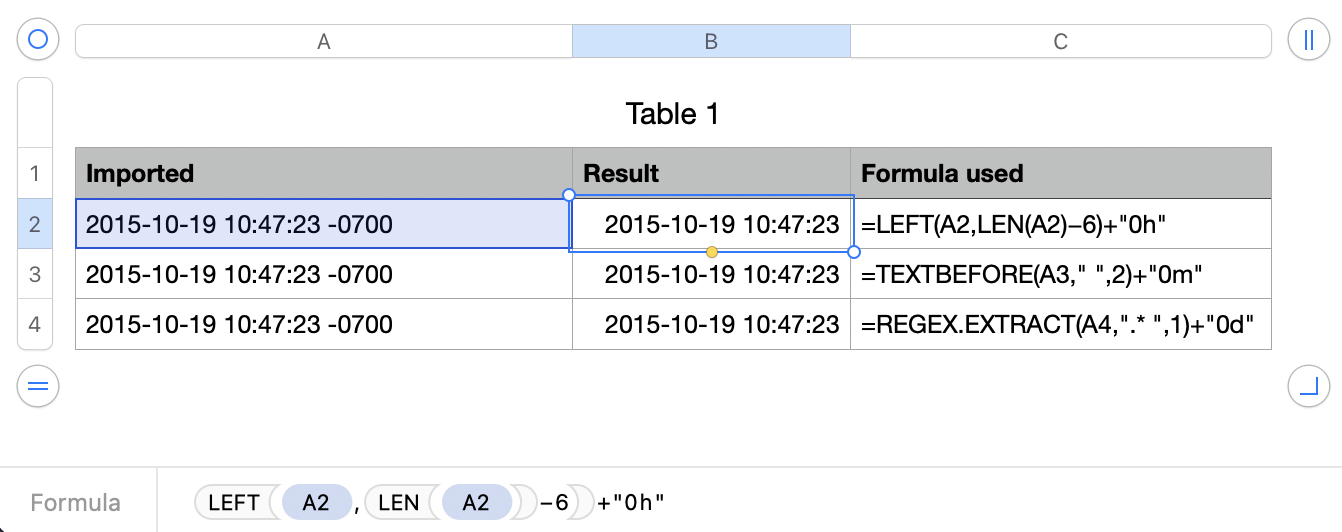Click the add row handle icon
The image size is (1342, 532).
coord(38,385)
